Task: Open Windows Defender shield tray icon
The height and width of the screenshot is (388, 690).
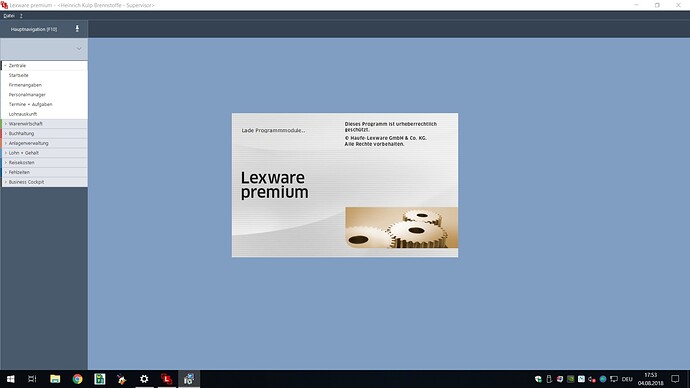Action: tap(538, 379)
